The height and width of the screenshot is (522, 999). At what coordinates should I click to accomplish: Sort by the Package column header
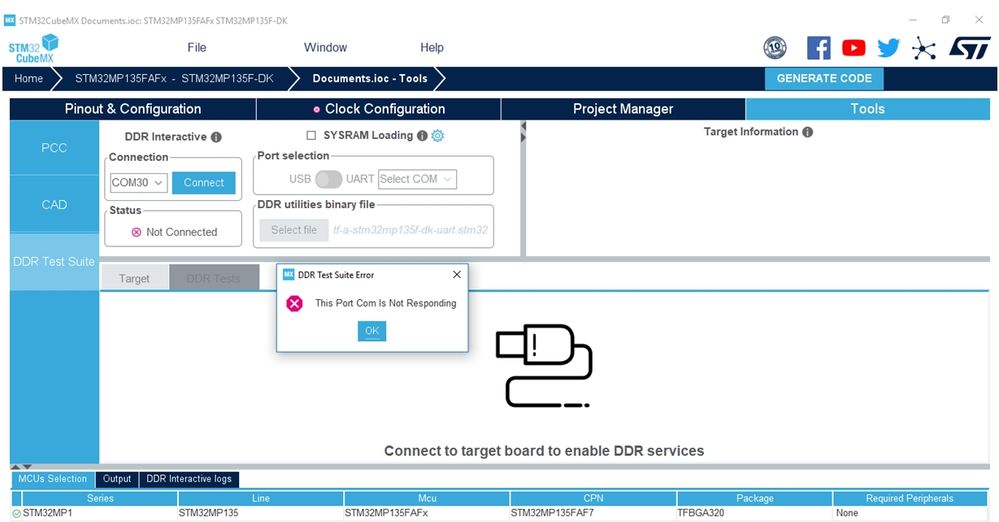755,498
